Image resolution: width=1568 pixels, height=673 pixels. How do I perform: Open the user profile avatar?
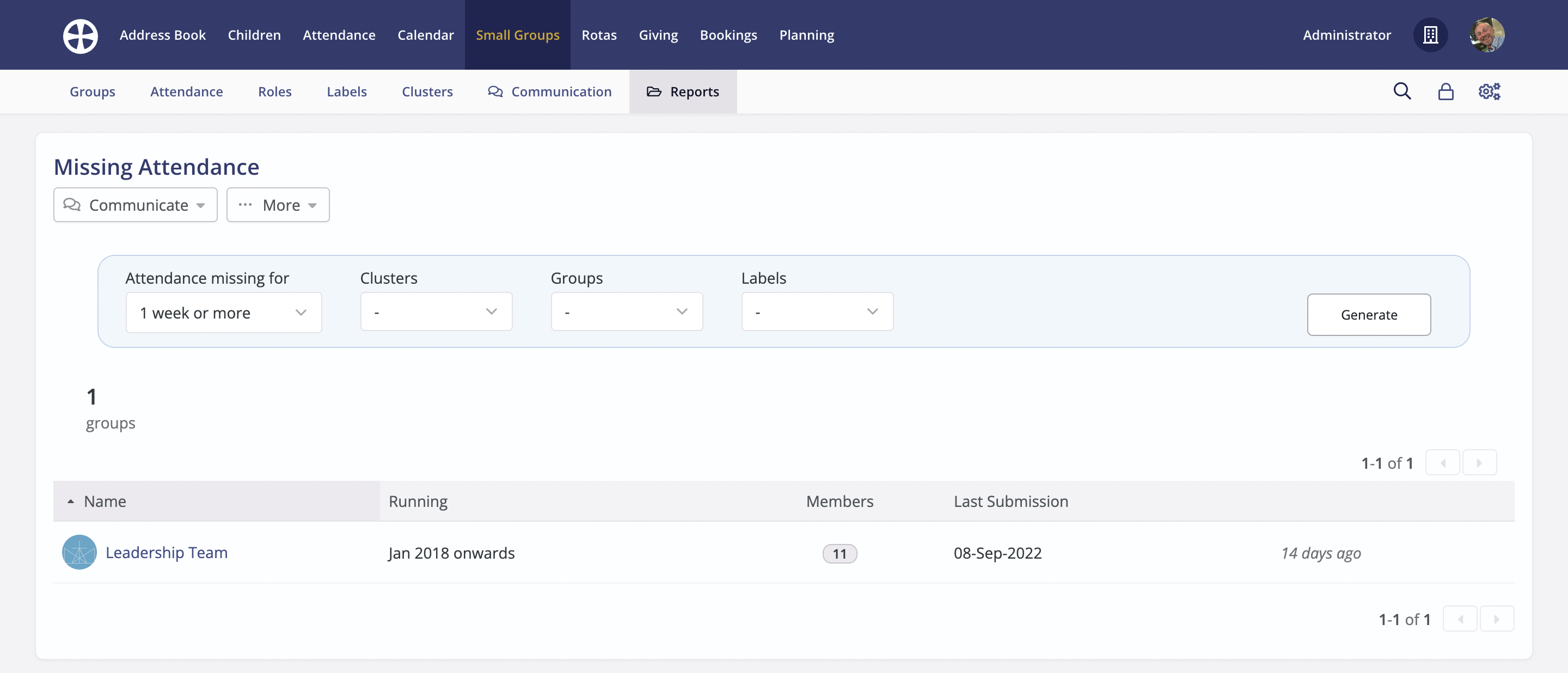[1487, 35]
